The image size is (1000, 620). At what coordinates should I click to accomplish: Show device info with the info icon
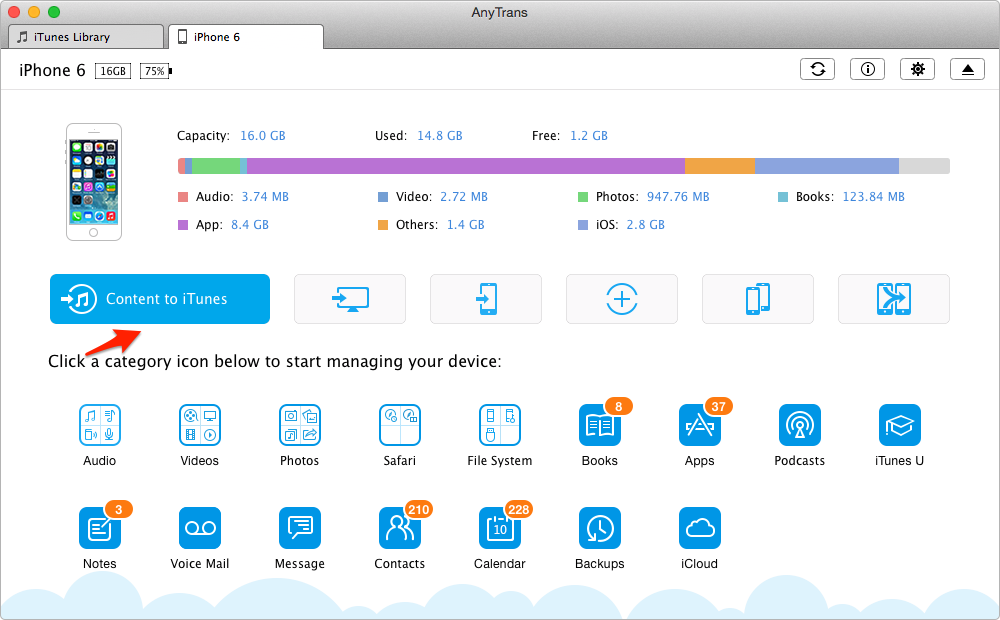pyautogui.click(x=867, y=69)
